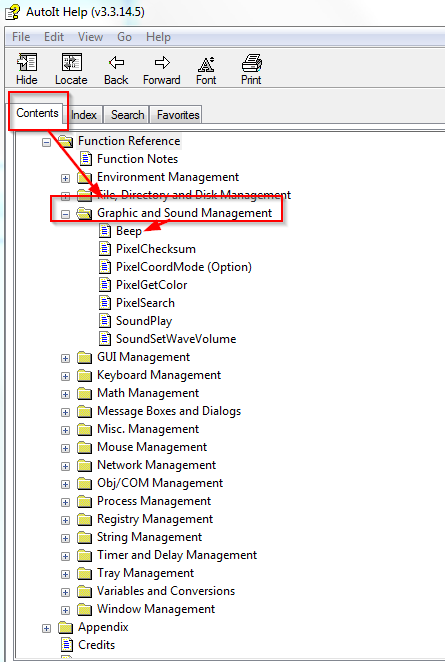Select the PixelGetColor topic text
Screen dimensions: 445x662
click(152, 285)
